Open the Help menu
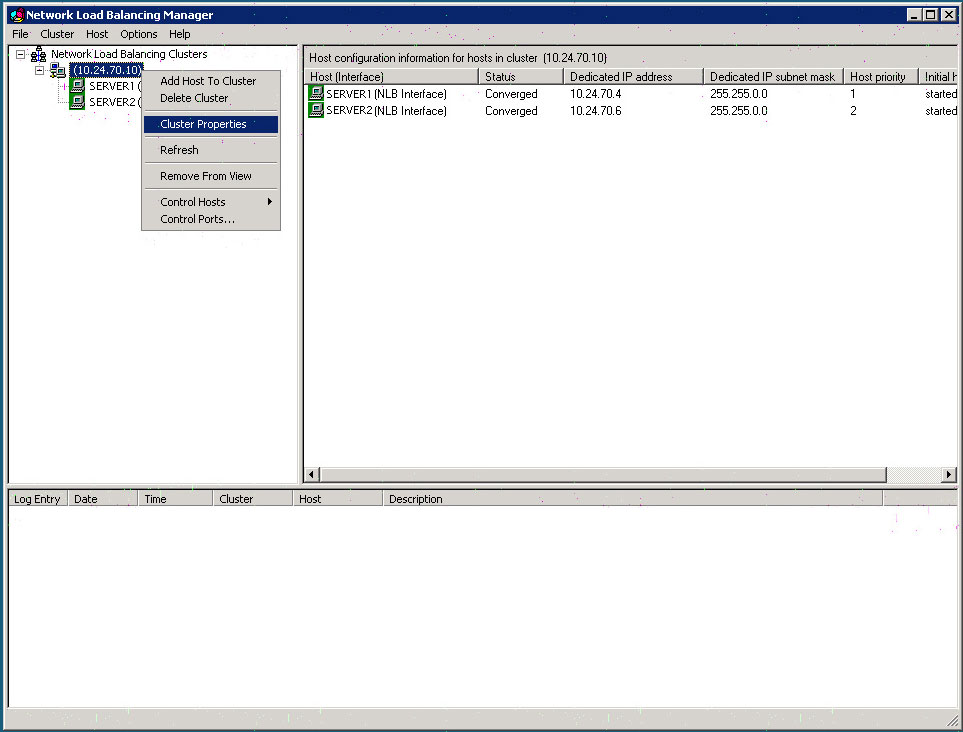This screenshot has height=732, width=963. click(179, 34)
